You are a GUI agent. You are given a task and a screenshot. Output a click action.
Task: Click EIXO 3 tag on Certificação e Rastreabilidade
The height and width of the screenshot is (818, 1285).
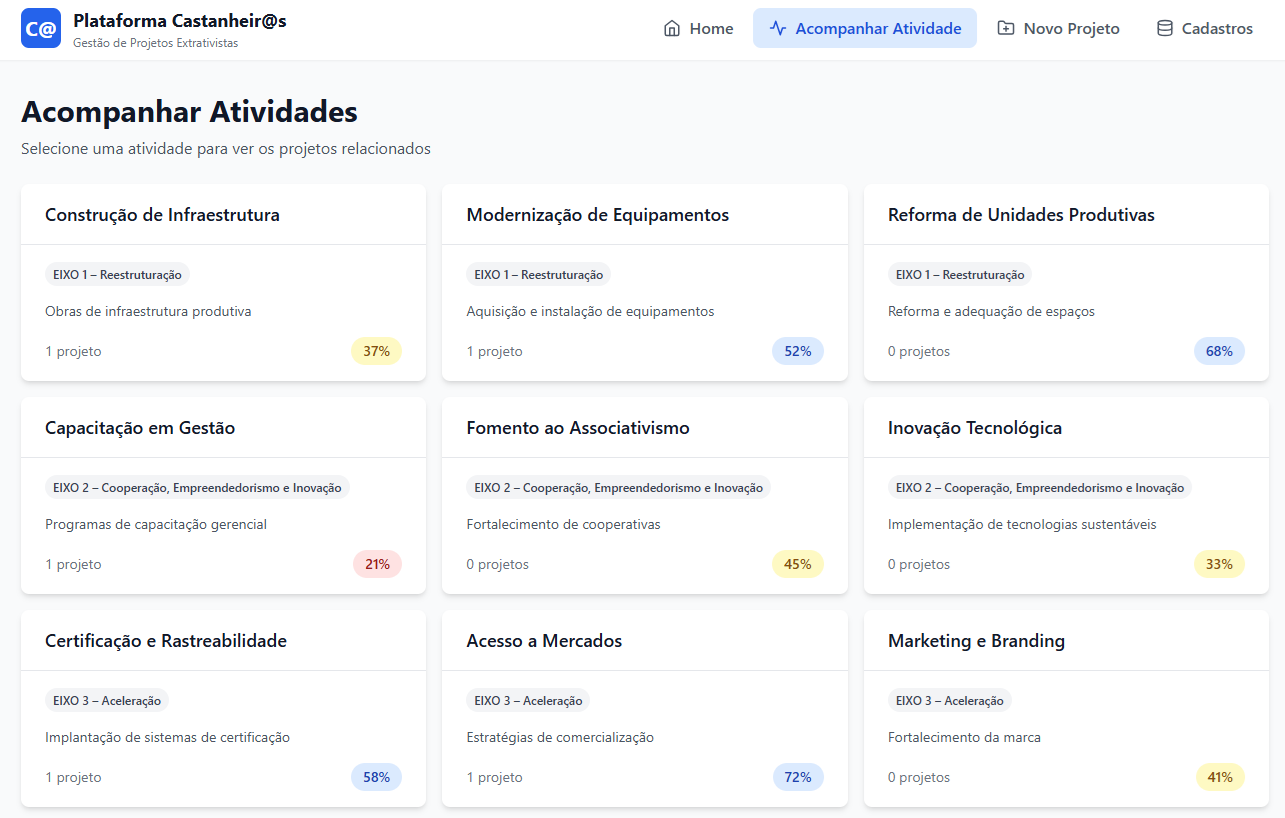click(x=107, y=700)
